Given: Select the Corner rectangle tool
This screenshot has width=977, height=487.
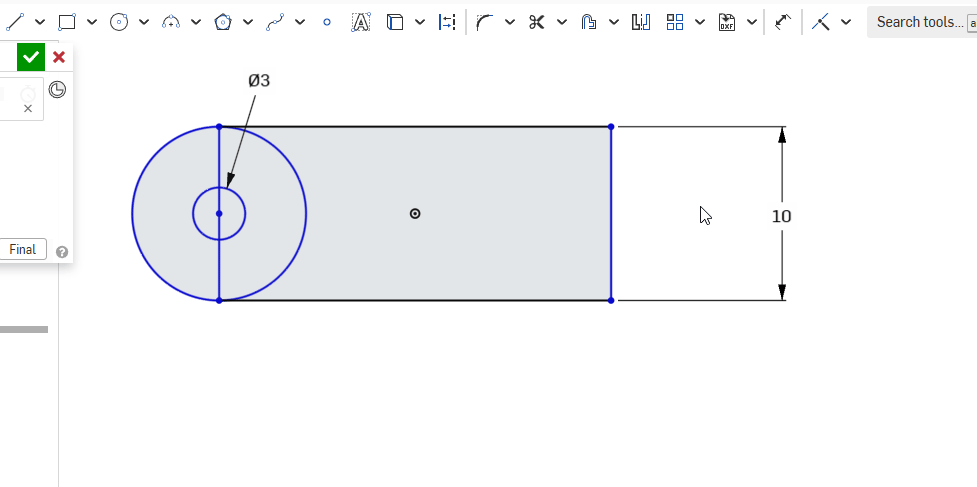Looking at the screenshot, I should pyautogui.click(x=67, y=22).
